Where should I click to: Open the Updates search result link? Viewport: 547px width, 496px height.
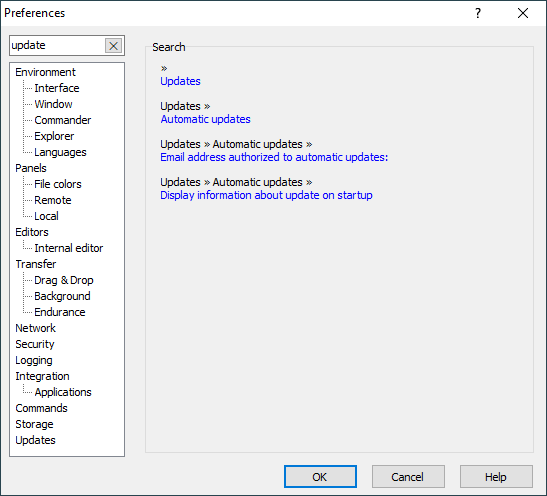[180, 81]
